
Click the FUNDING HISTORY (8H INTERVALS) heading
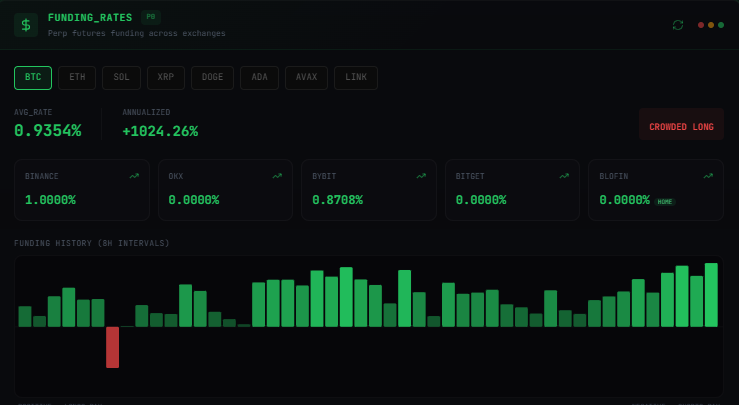click(x=91, y=243)
